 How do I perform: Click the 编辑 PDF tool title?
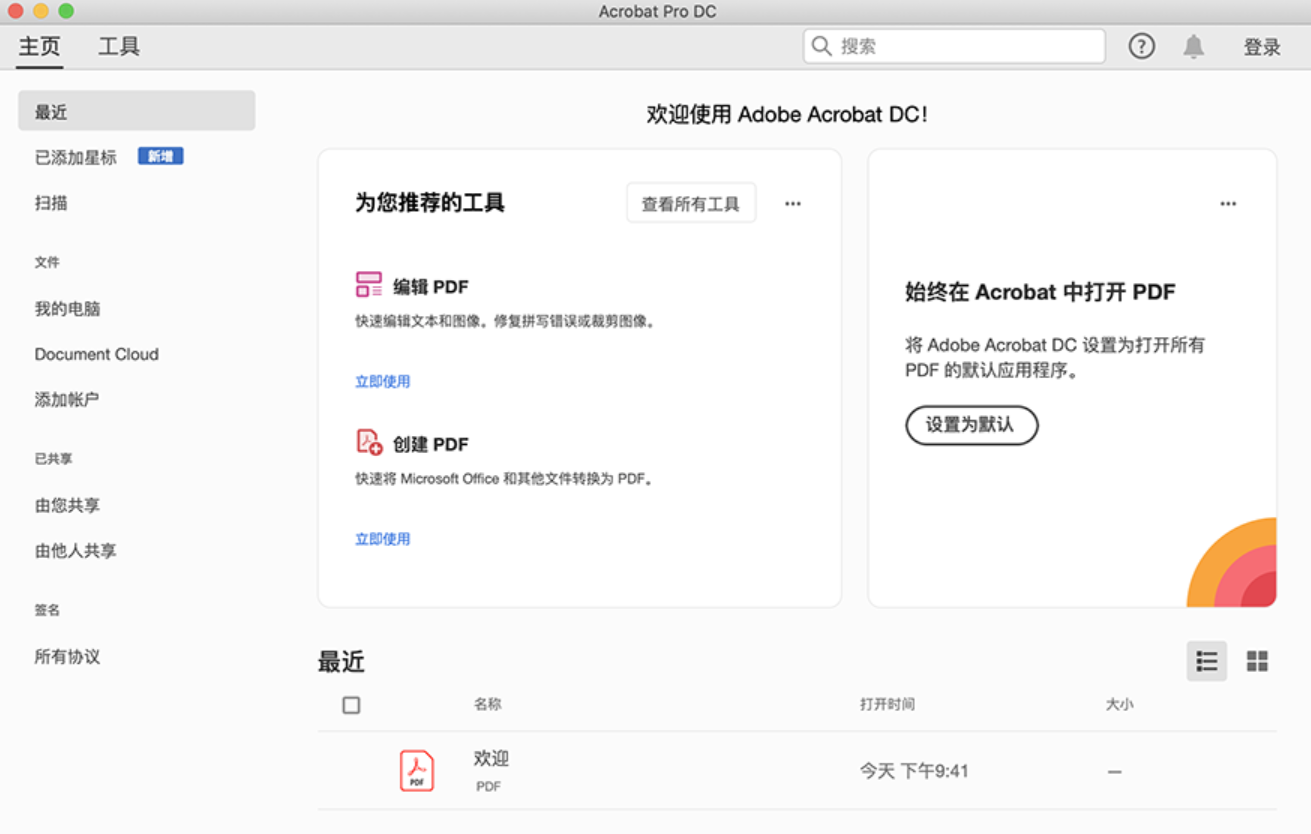tap(431, 287)
